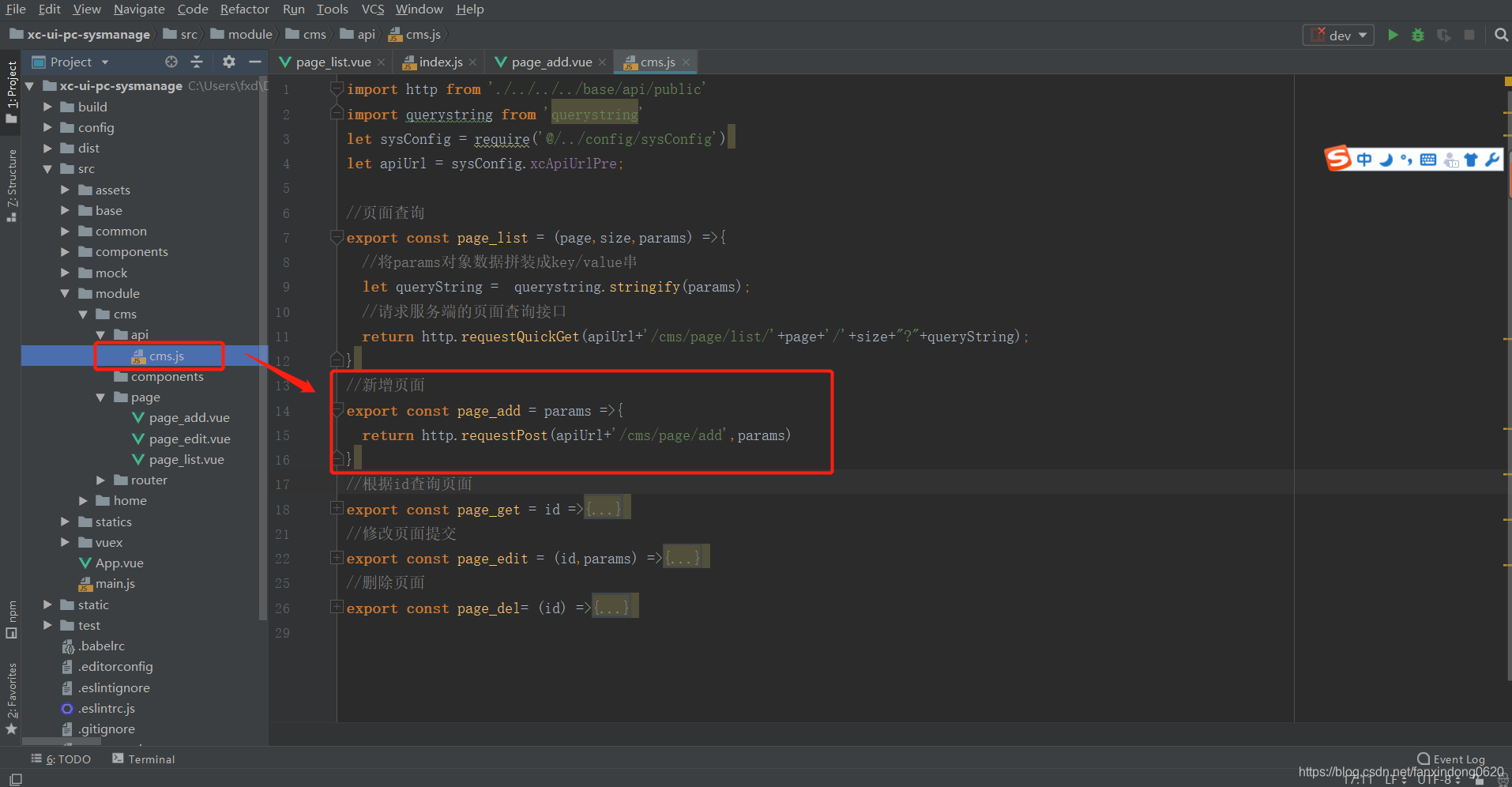Click the api breadcrumb in the navigation bar
Viewport: 1512px width, 787px height.
pyautogui.click(x=357, y=35)
